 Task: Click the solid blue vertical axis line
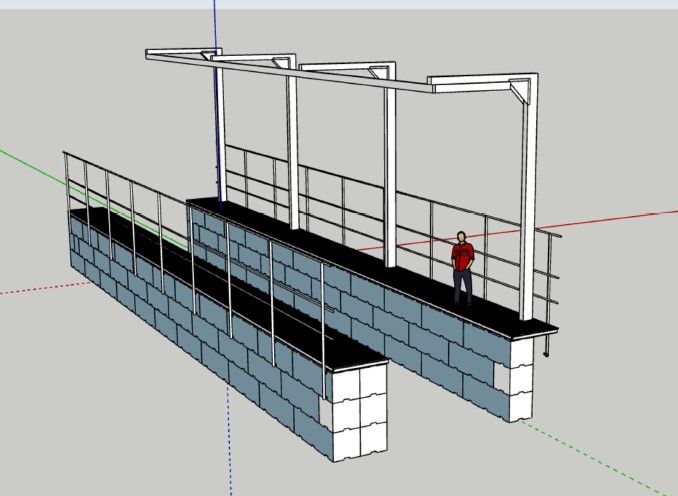click(x=215, y=25)
